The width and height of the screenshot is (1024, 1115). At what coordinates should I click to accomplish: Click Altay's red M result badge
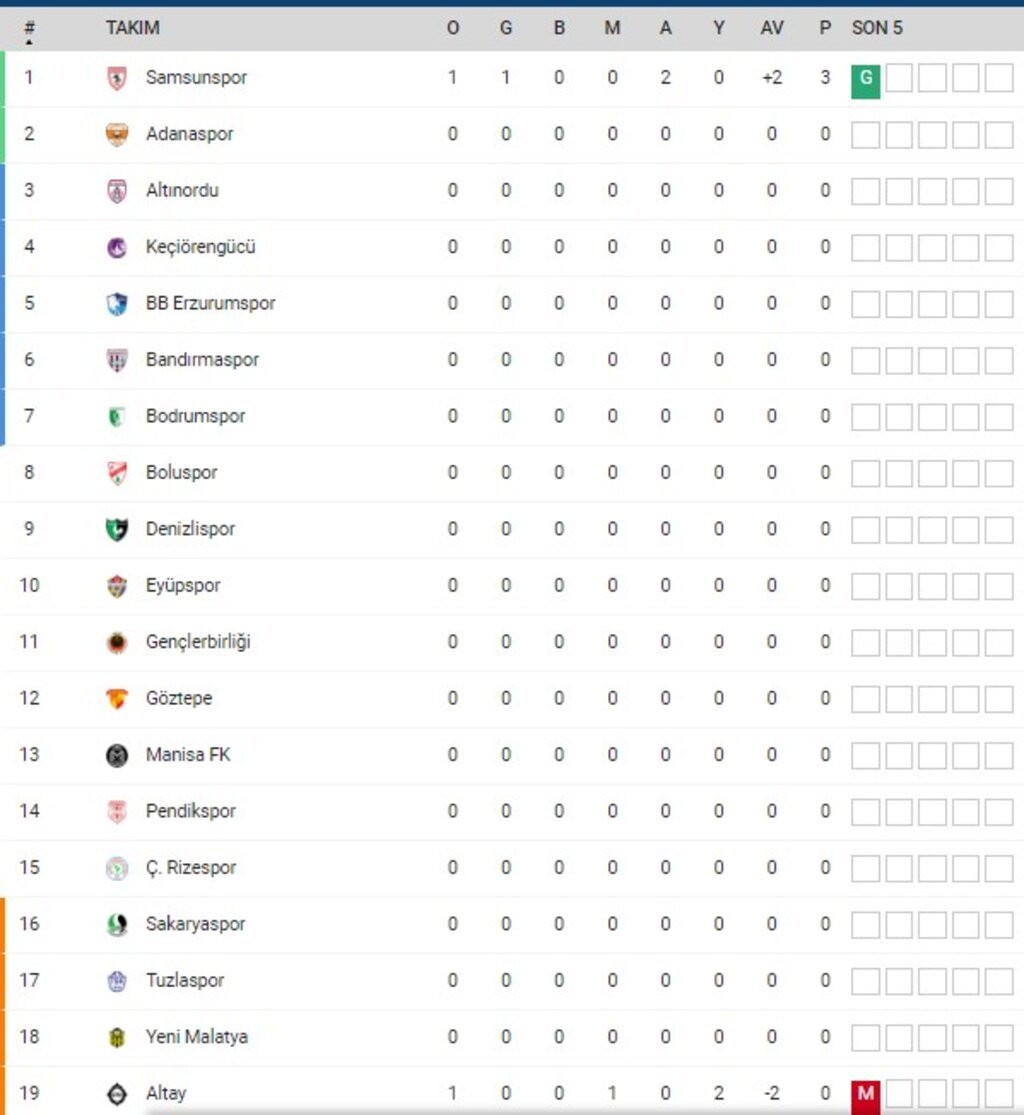coord(865,1095)
